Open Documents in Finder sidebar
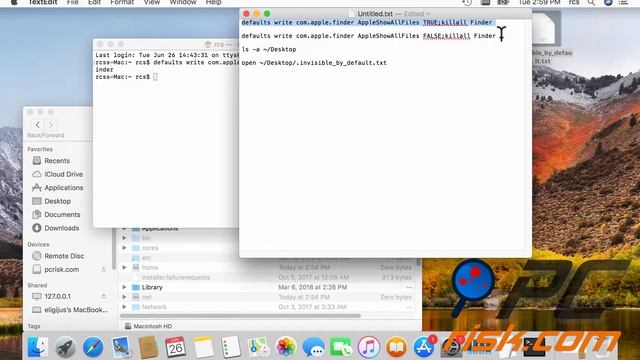Viewport: 640px width, 360px height. pyautogui.click(x=62, y=215)
